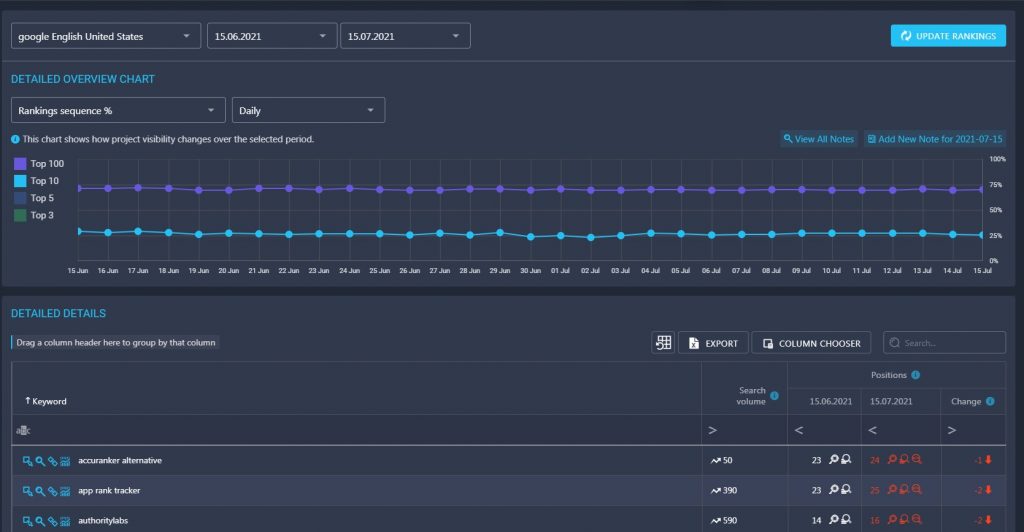Click the blue magnifier icon for authoritylabs
This screenshot has width=1024, height=532.
[40, 521]
